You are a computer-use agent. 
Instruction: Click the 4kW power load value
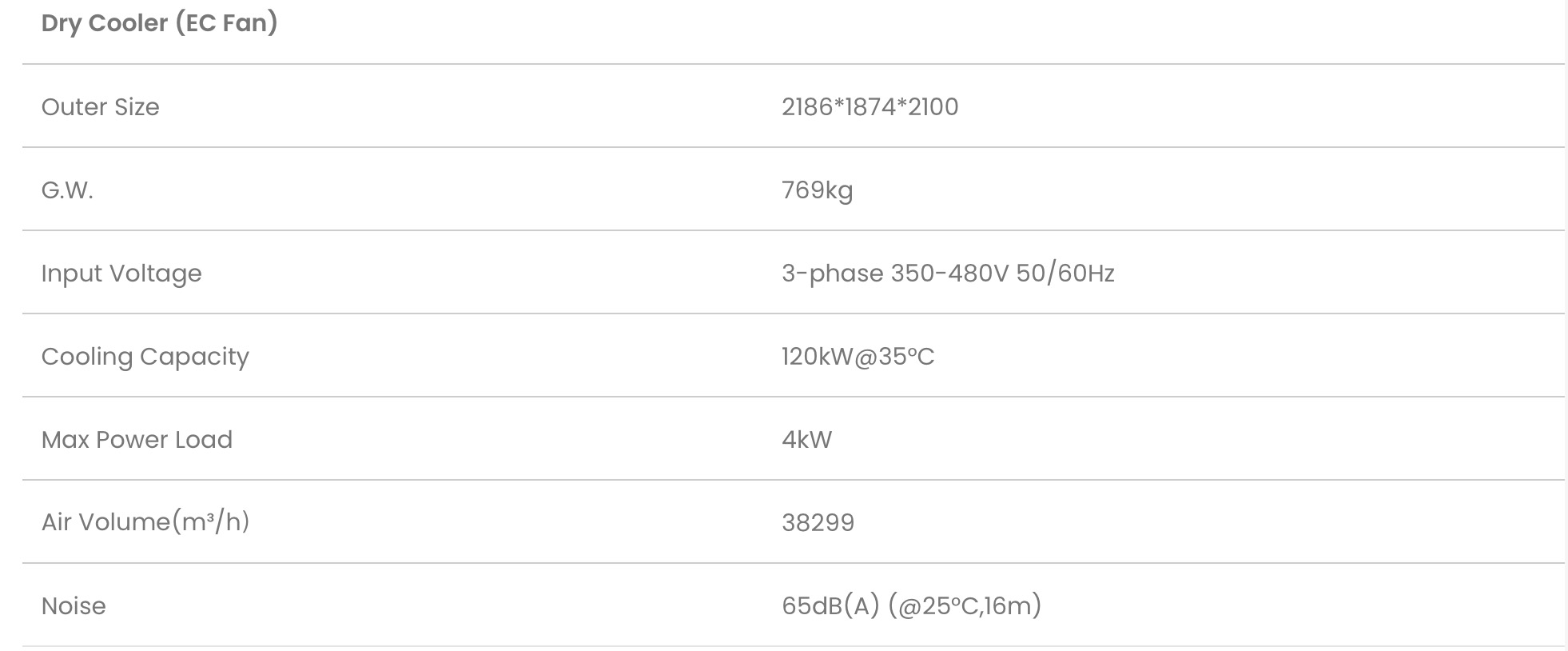point(806,440)
